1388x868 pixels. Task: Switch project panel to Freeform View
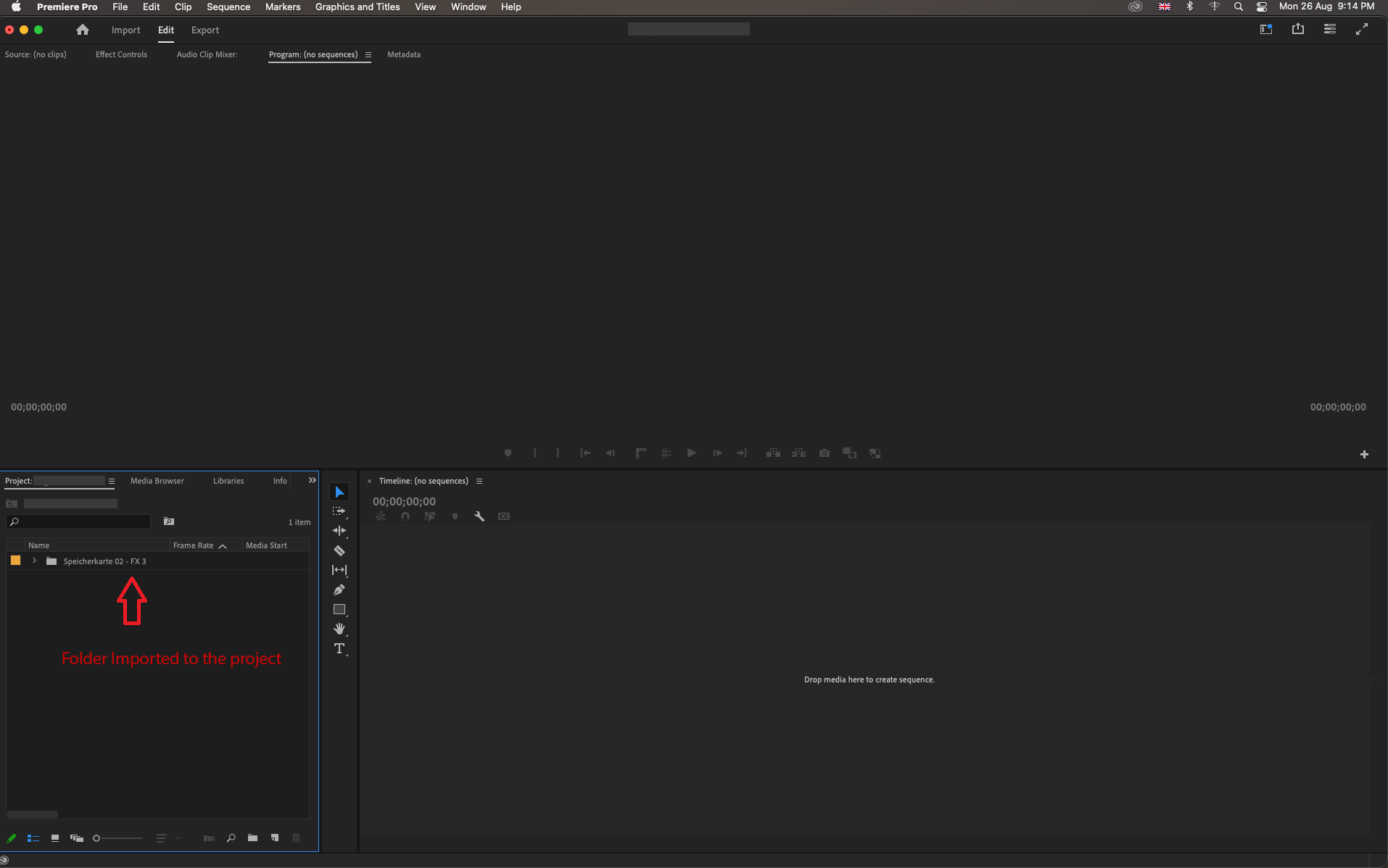pyautogui.click(x=77, y=838)
